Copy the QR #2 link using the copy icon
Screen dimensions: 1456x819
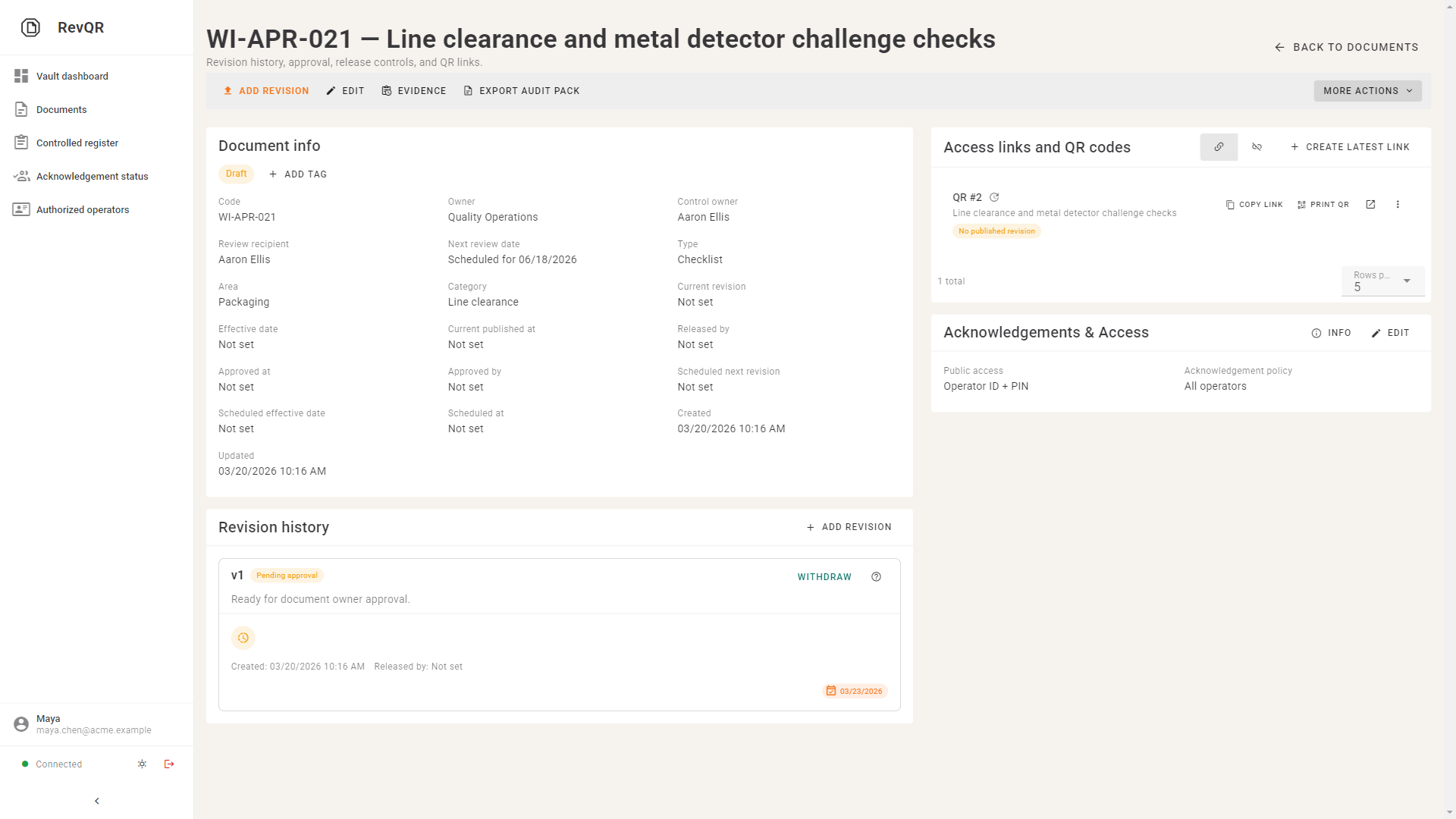pos(1229,204)
